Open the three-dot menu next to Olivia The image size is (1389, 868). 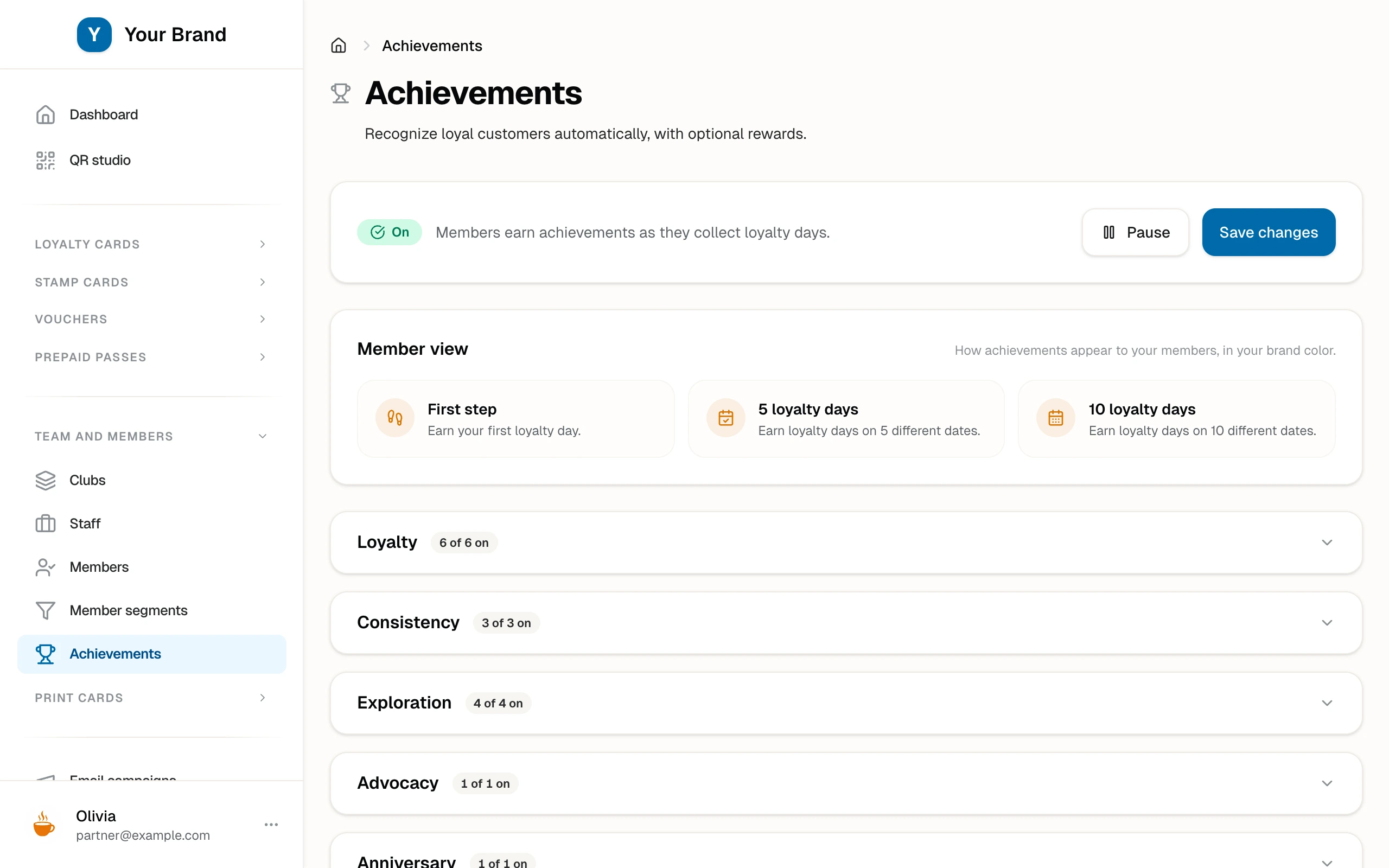[x=271, y=825]
